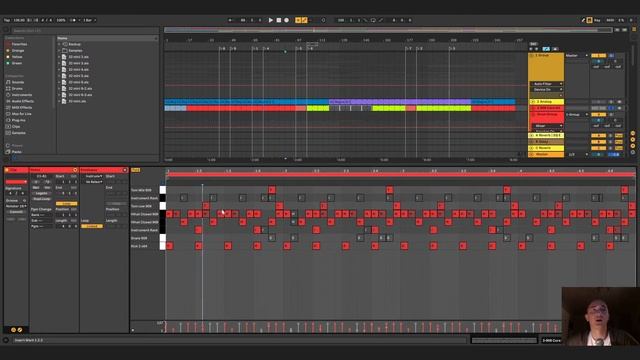Toggle Clip activator in Clip box
This screenshot has width=640, height=360.
click(x=7, y=170)
